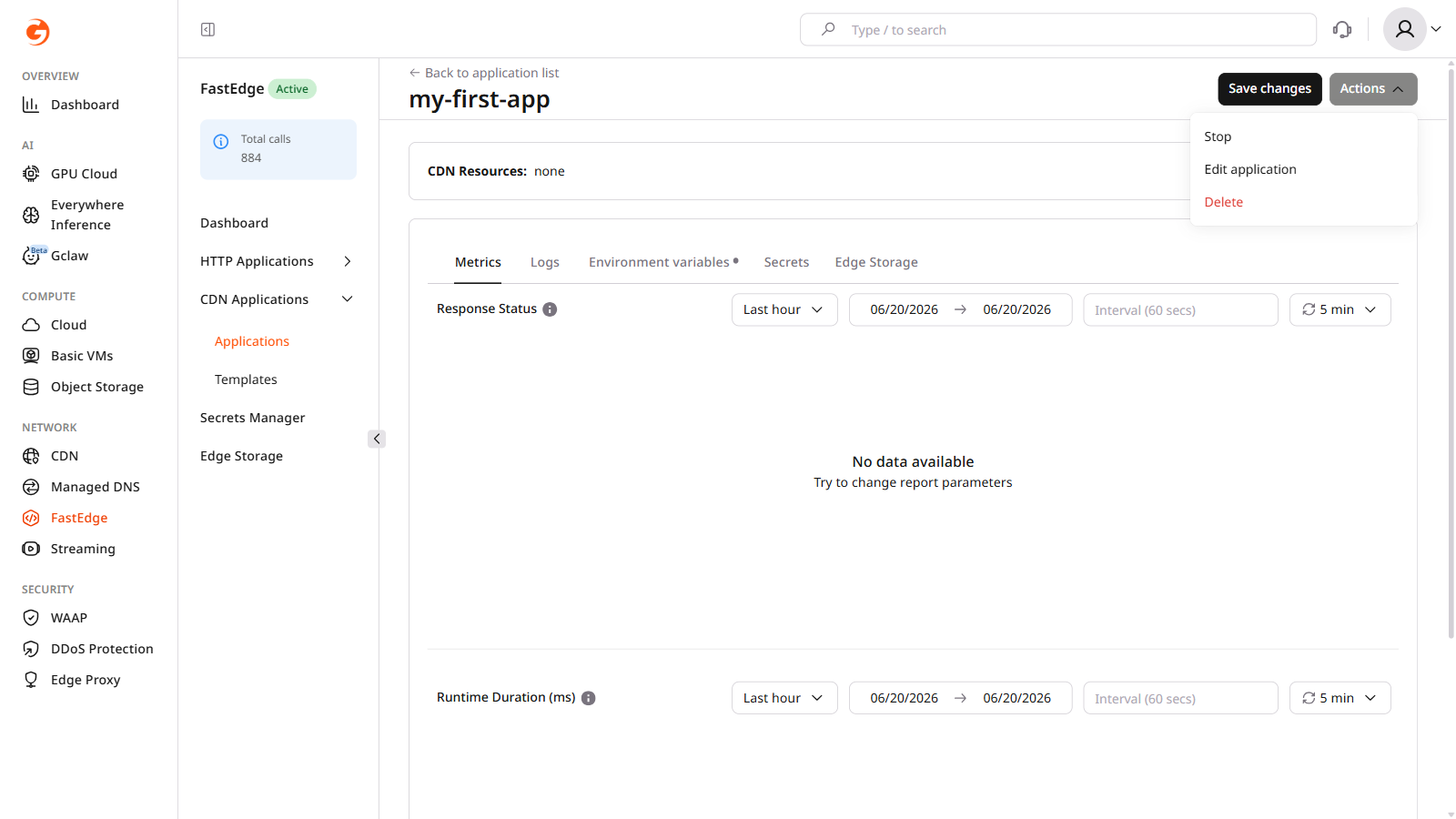Open Managed DNS icon
The height and width of the screenshot is (819, 1456).
tap(31, 487)
